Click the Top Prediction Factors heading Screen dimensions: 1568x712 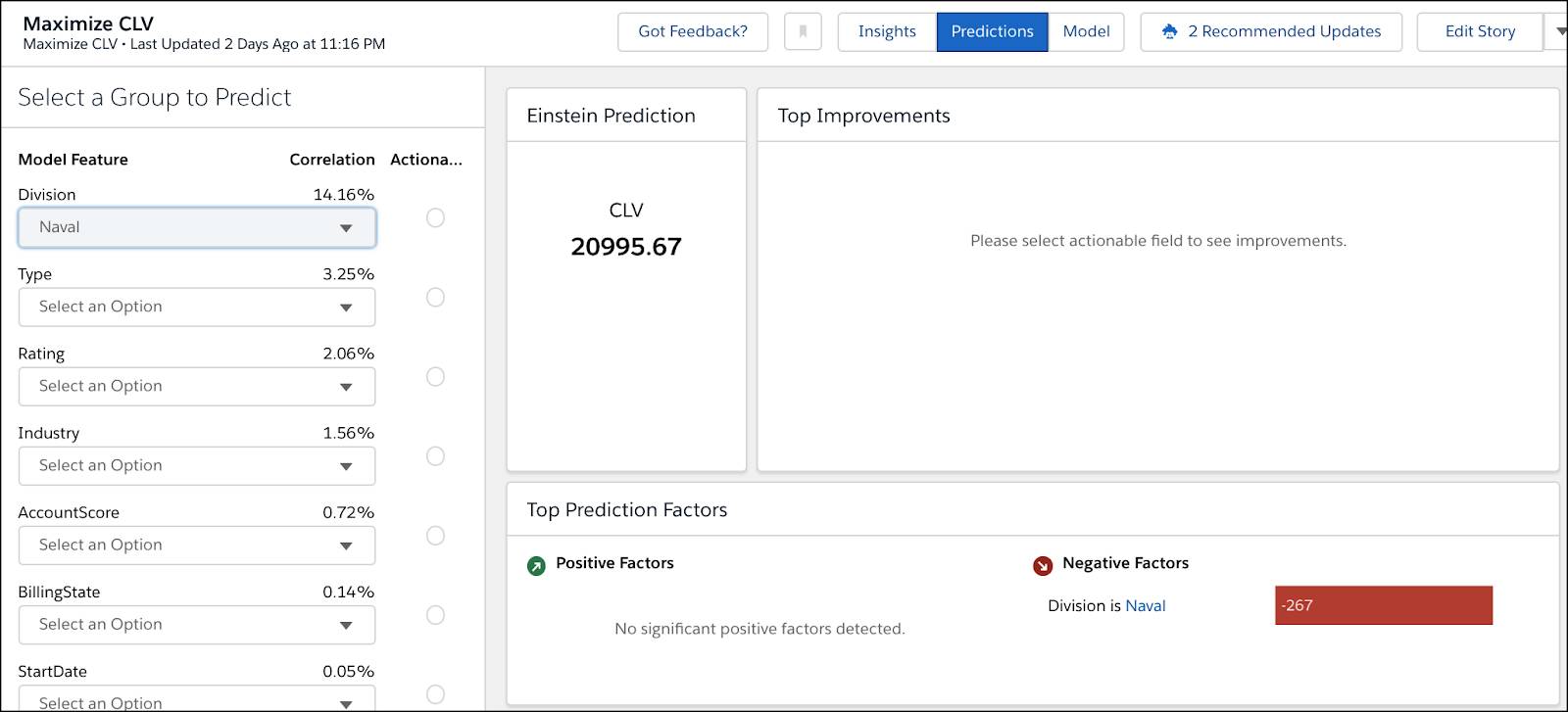(627, 509)
